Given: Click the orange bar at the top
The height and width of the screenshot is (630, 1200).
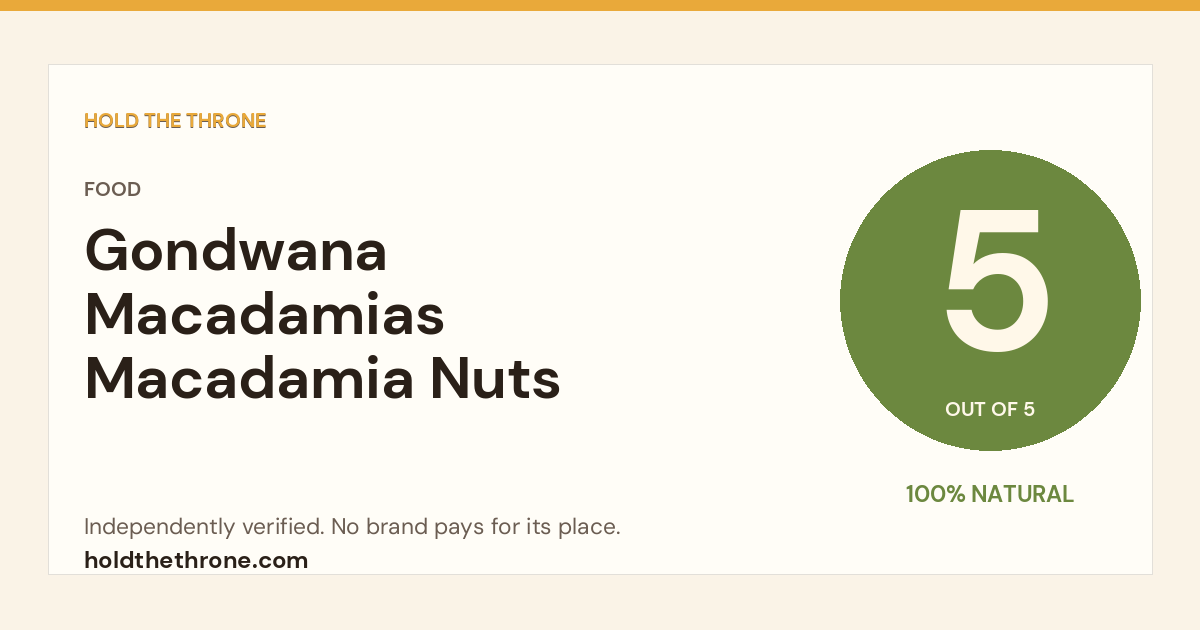Looking at the screenshot, I should (x=600, y=5).
